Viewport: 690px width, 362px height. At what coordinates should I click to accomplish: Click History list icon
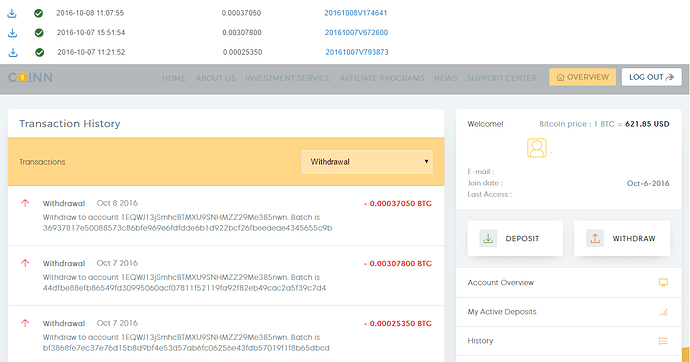click(663, 341)
